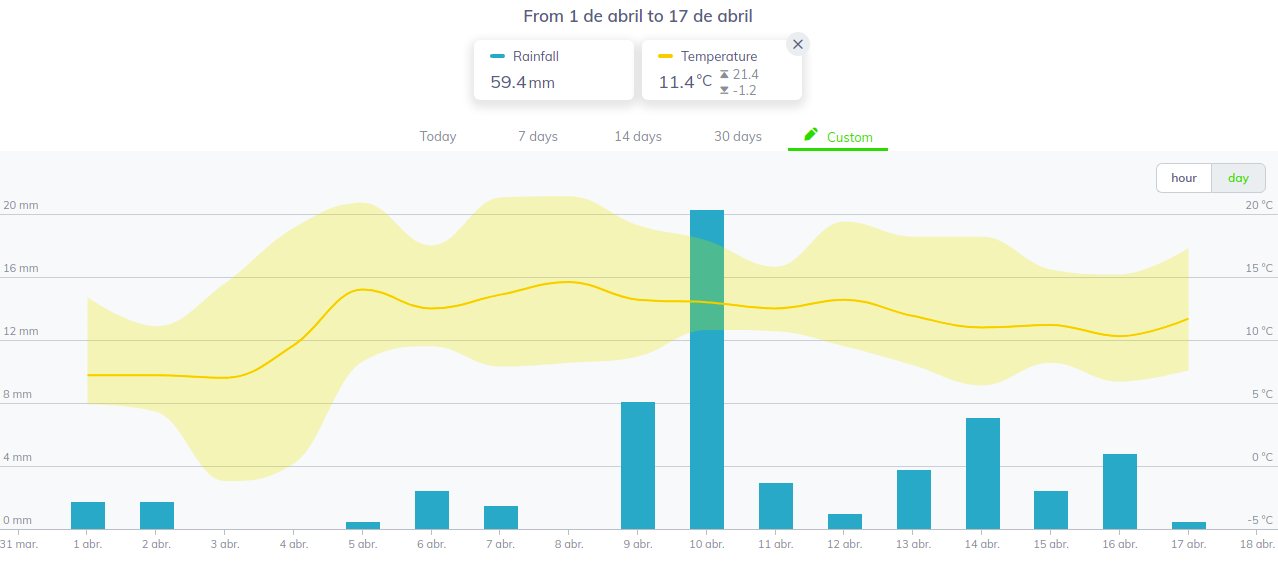
Task: Click the 8 mm axis label
Action: 18,394
